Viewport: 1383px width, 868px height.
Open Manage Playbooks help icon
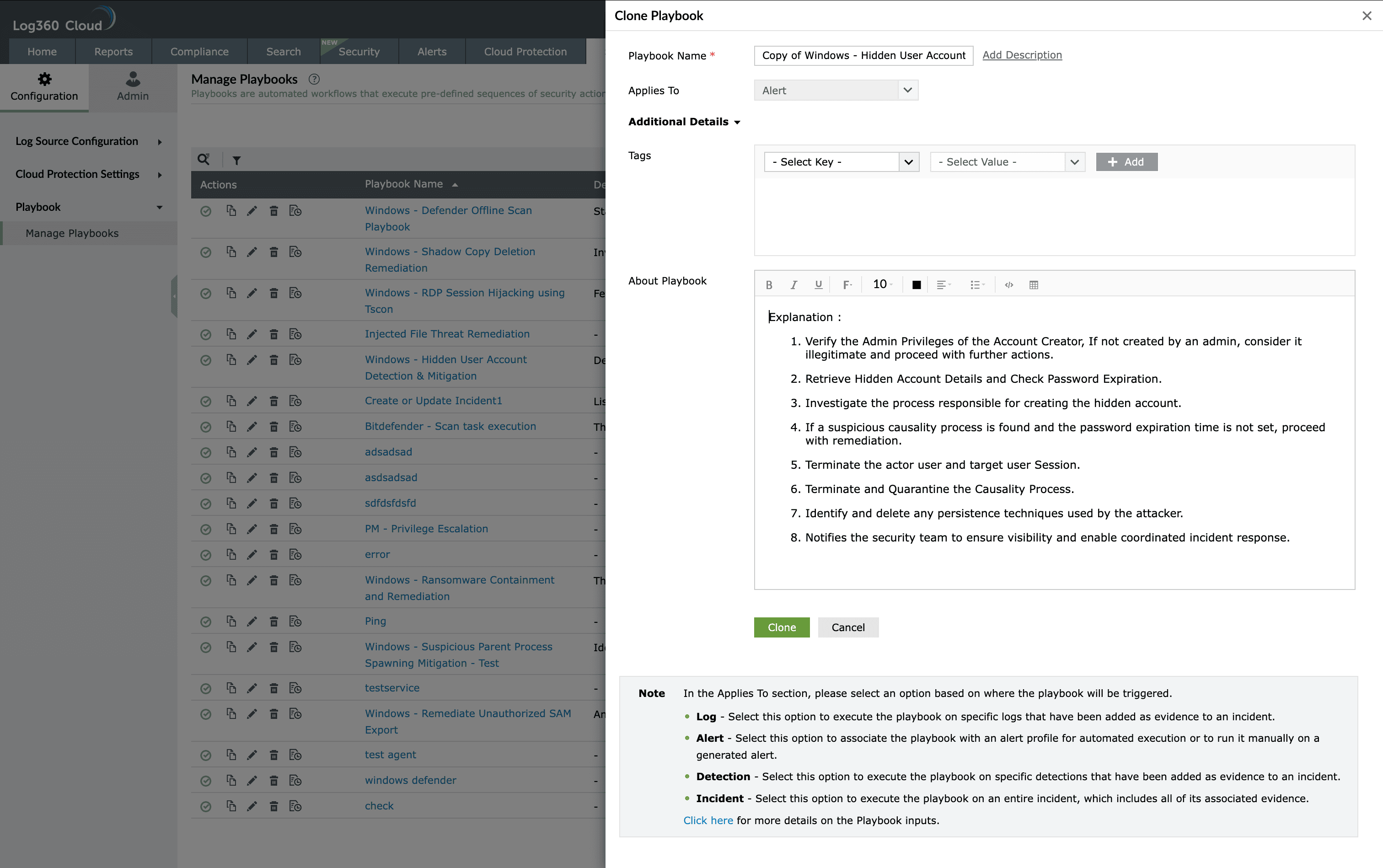click(x=314, y=79)
